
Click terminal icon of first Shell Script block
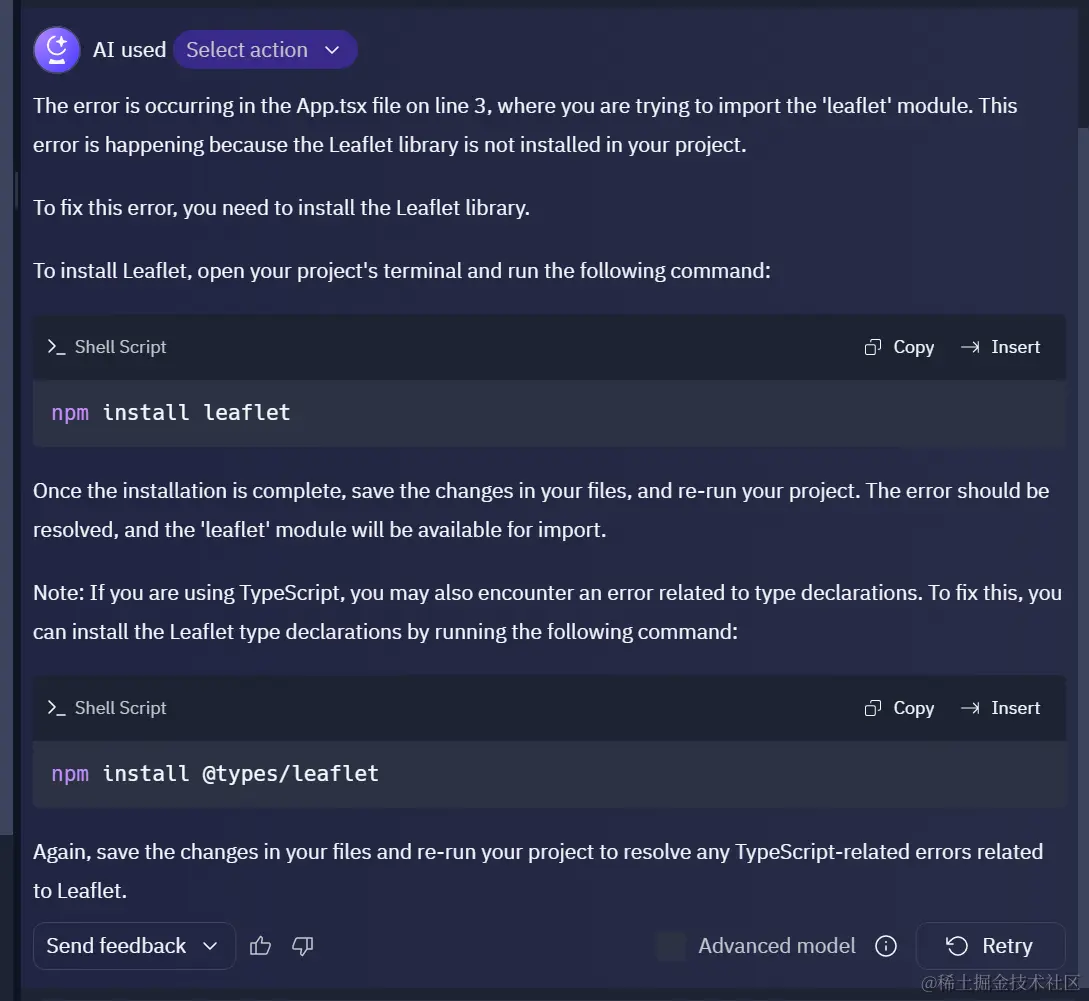tap(56, 347)
